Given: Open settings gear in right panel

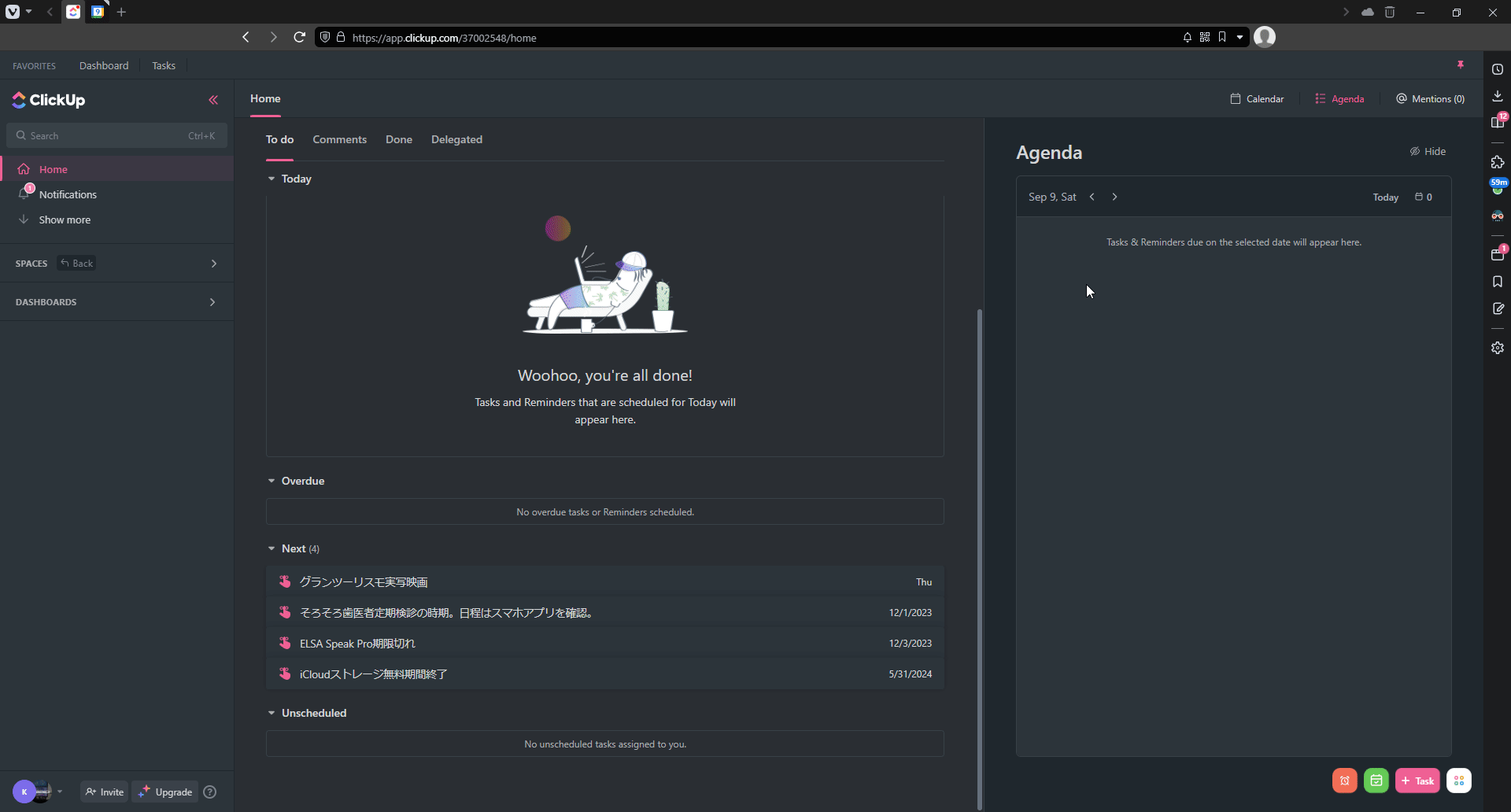Looking at the screenshot, I should (1497, 348).
